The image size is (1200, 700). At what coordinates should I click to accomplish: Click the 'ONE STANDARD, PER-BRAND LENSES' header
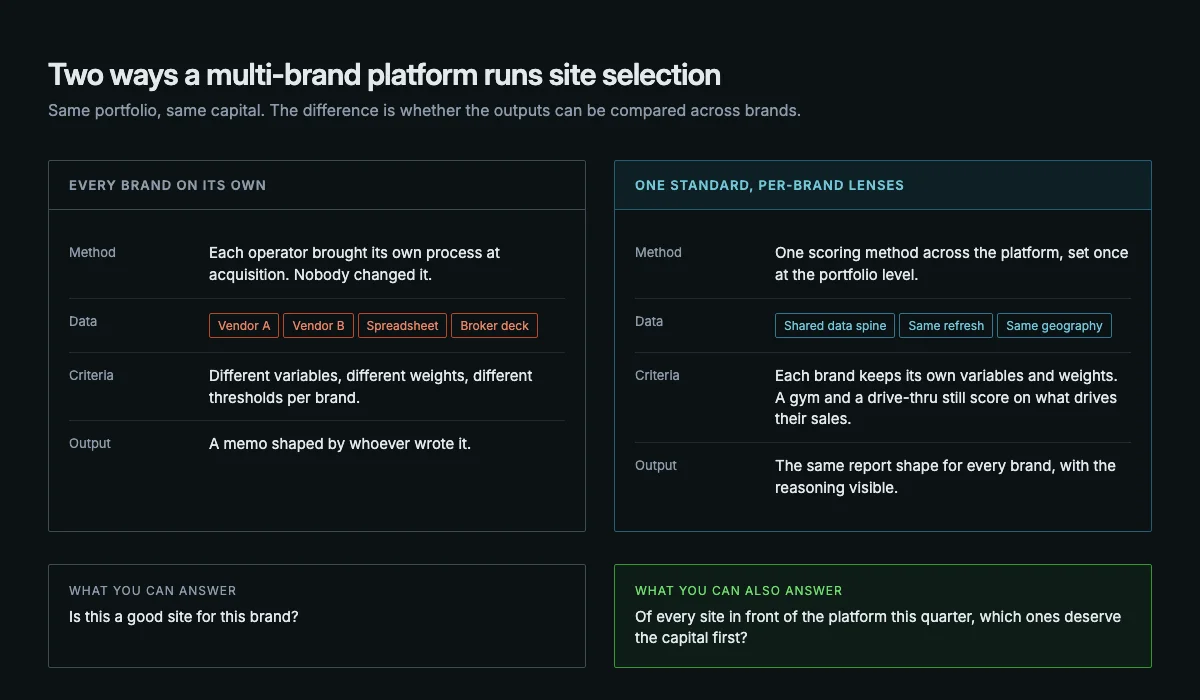[x=769, y=185]
